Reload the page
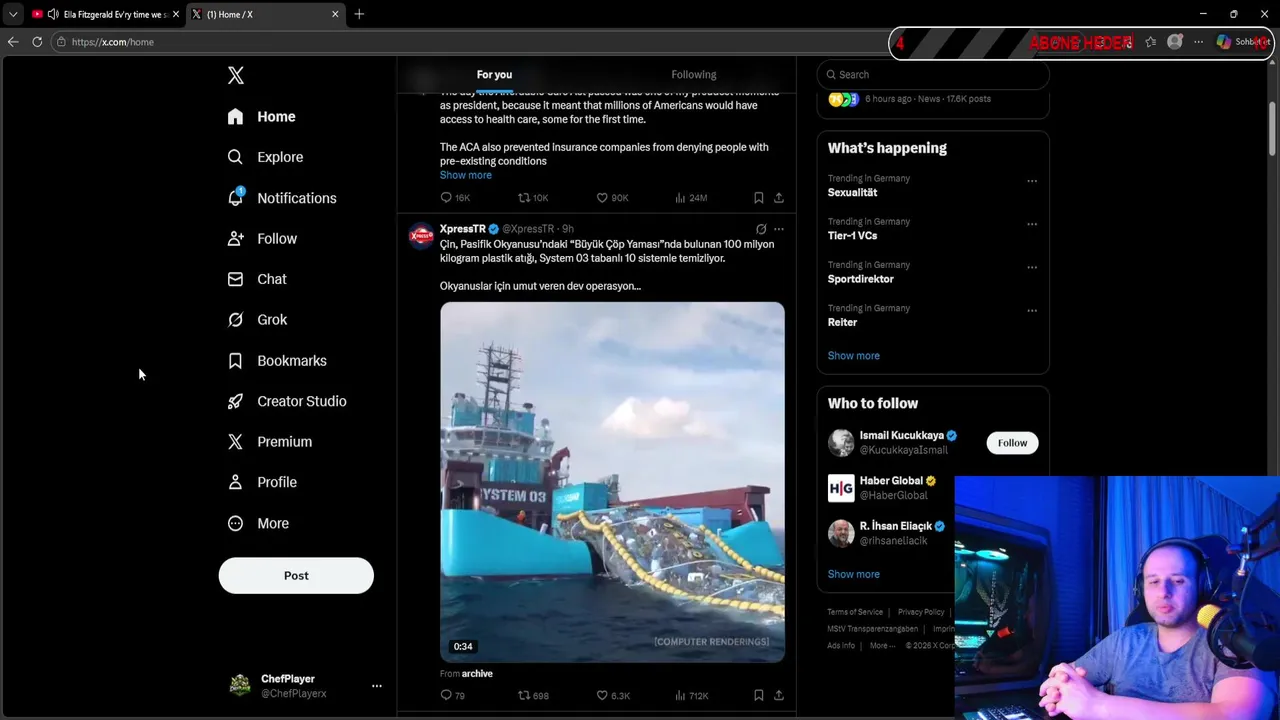 click(37, 42)
